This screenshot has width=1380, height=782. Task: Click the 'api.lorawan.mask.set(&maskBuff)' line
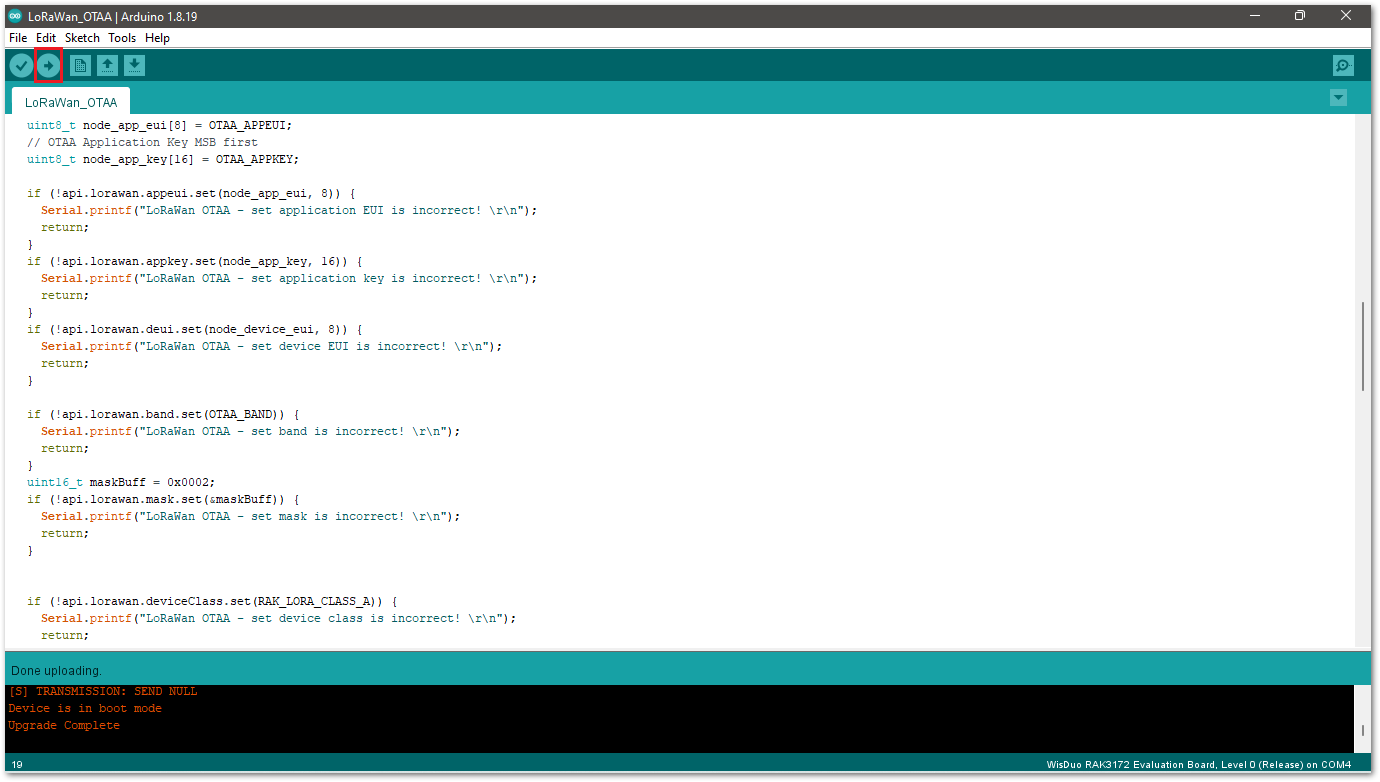click(x=164, y=499)
